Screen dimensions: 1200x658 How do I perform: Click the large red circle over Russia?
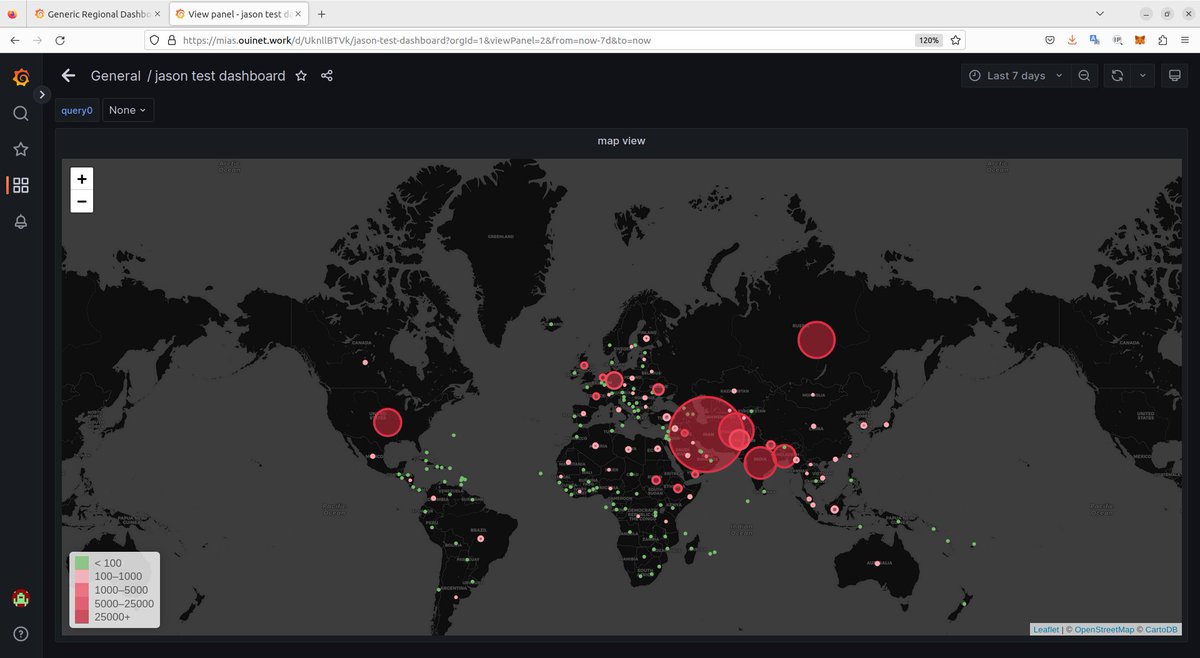point(816,340)
